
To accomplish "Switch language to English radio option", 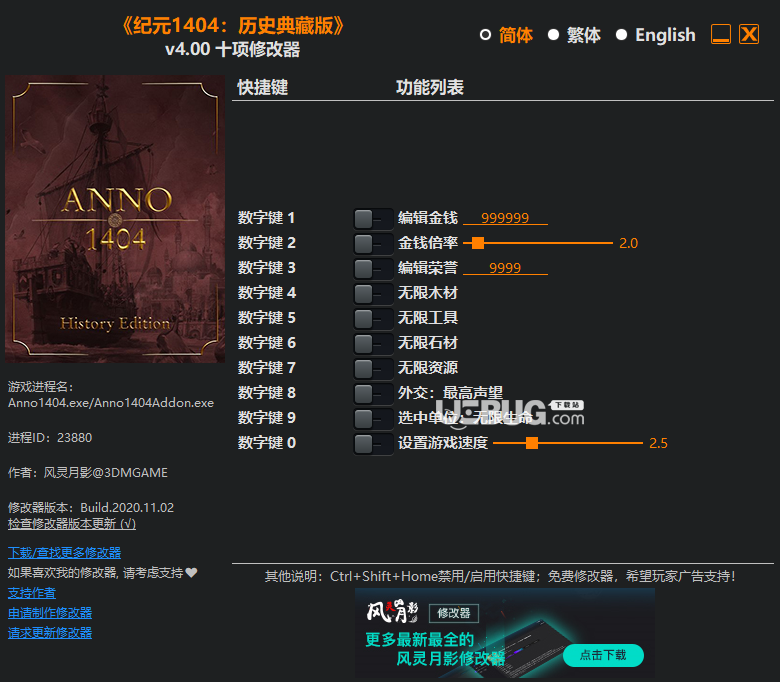I will coord(621,35).
